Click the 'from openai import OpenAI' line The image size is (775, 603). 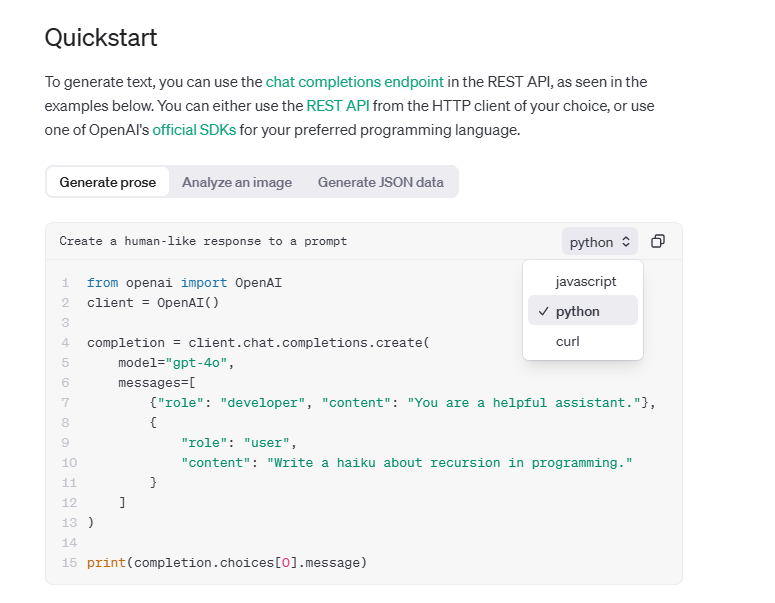tap(184, 283)
